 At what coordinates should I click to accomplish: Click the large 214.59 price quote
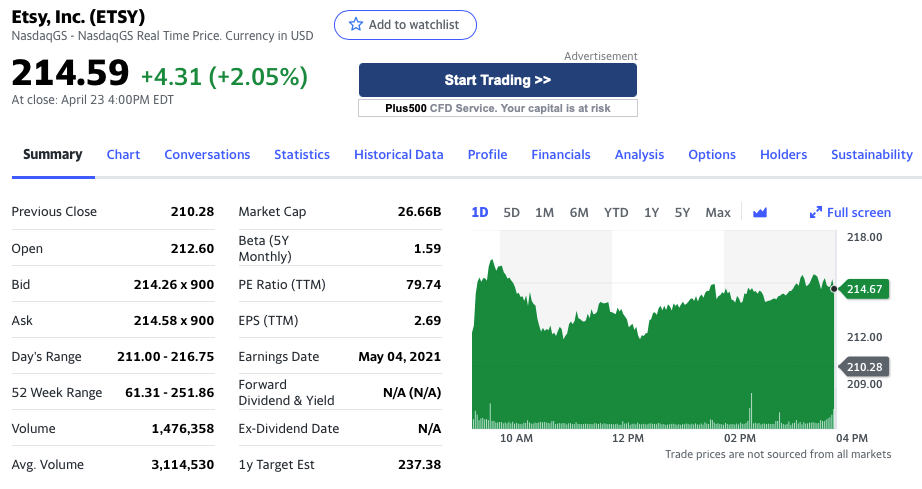pos(70,73)
